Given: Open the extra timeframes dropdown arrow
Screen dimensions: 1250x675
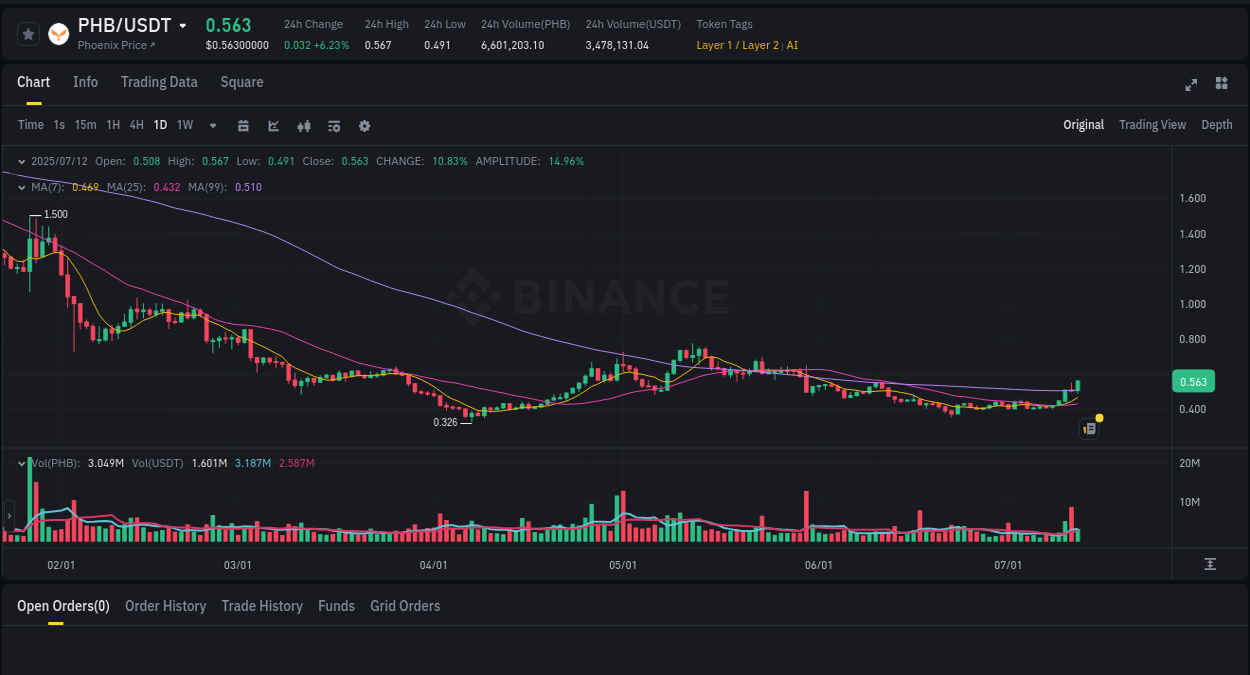Looking at the screenshot, I should coord(212,125).
